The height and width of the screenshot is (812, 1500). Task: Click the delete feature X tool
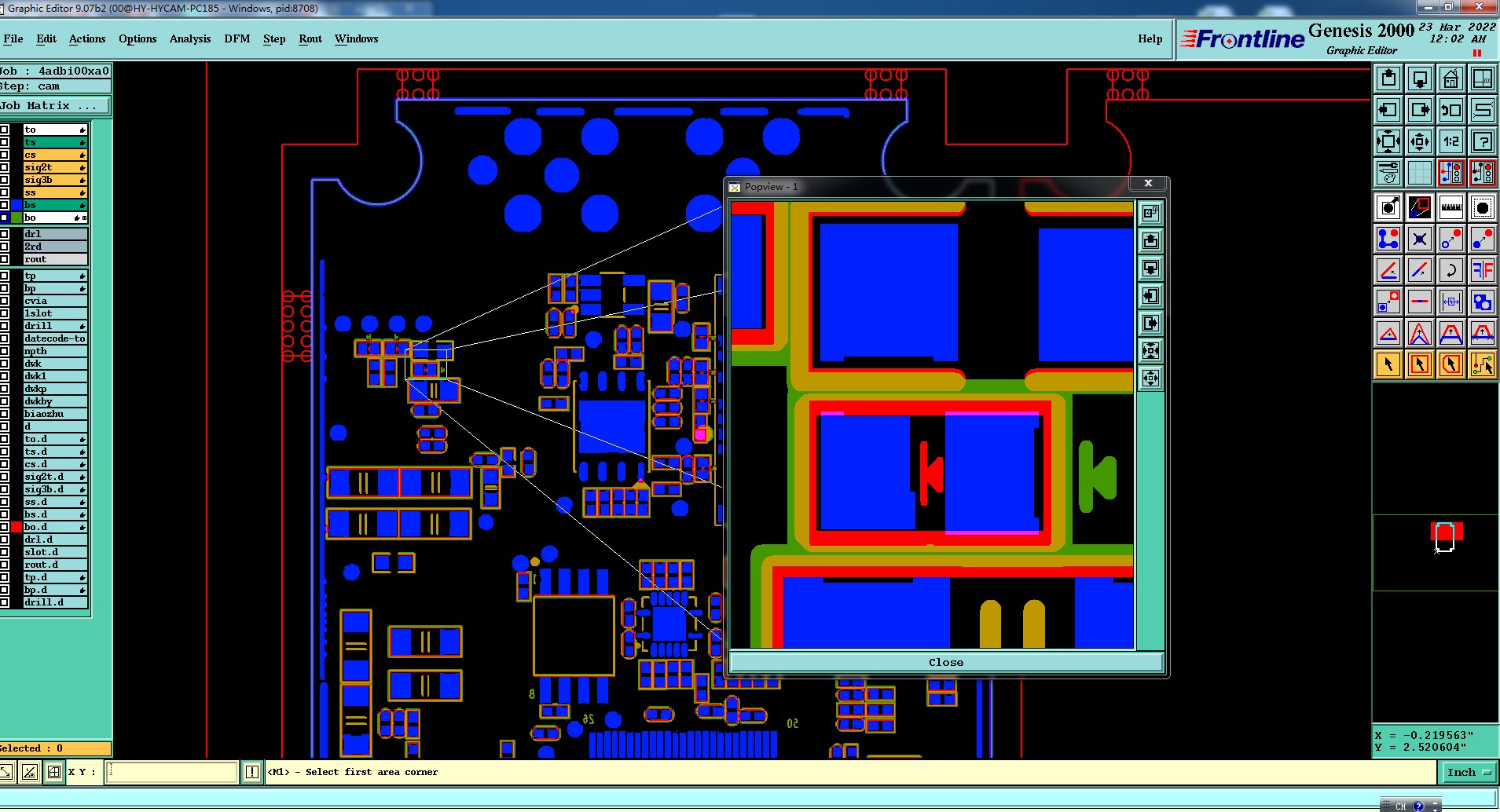point(1419,239)
